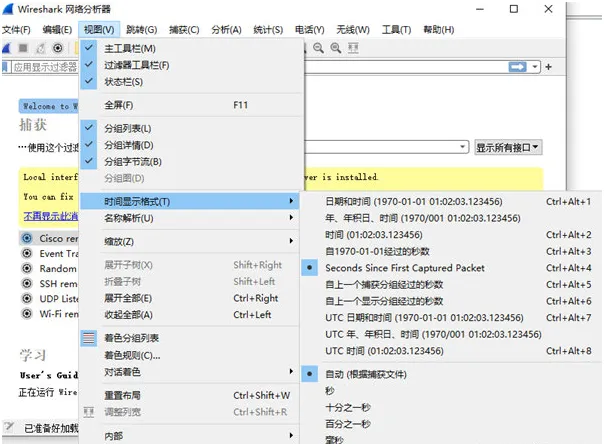Open 工具(T) menu
604x444 pixels.
[396, 30]
